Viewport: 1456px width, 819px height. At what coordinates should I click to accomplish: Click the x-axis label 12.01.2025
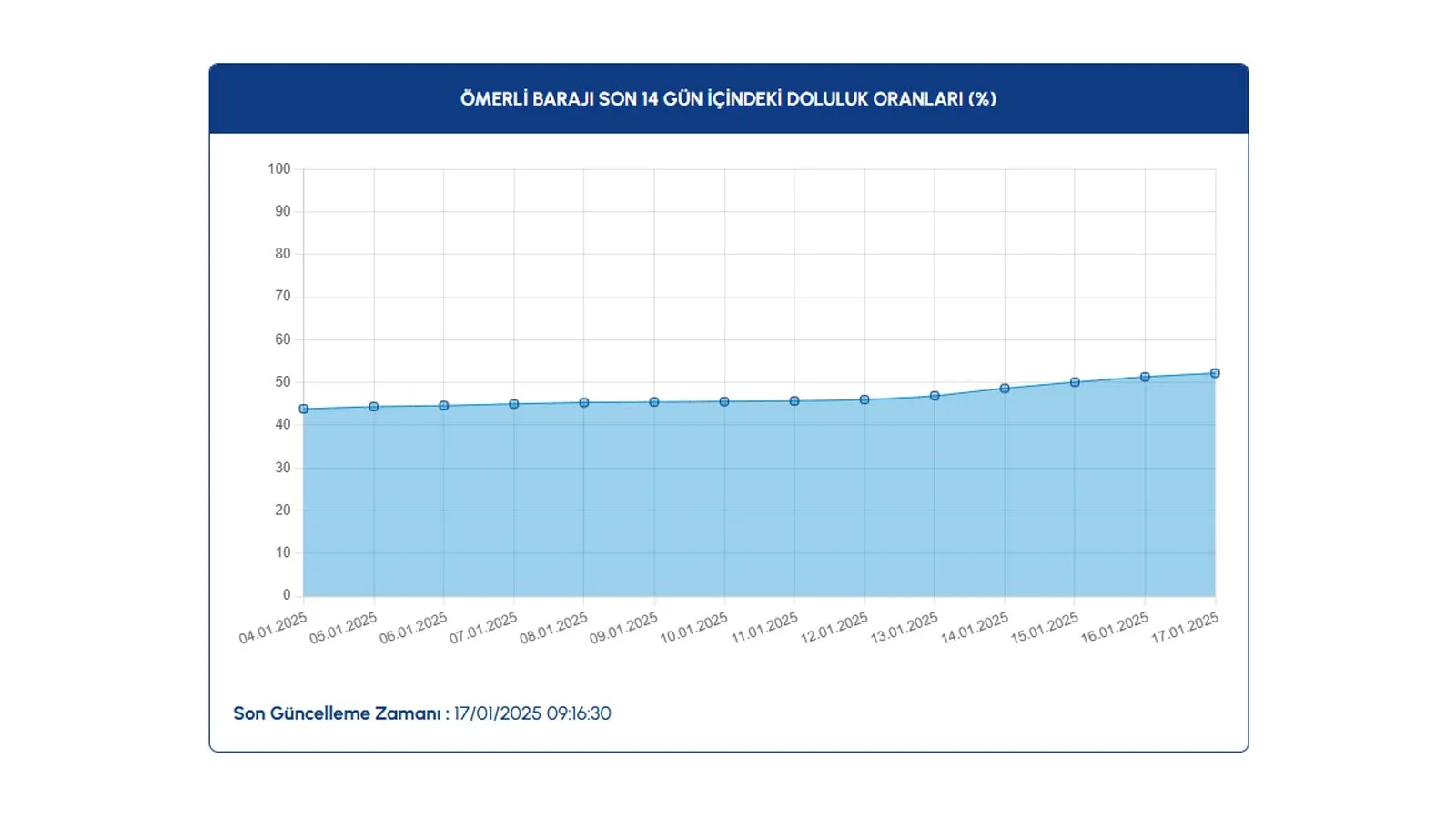tap(834, 628)
